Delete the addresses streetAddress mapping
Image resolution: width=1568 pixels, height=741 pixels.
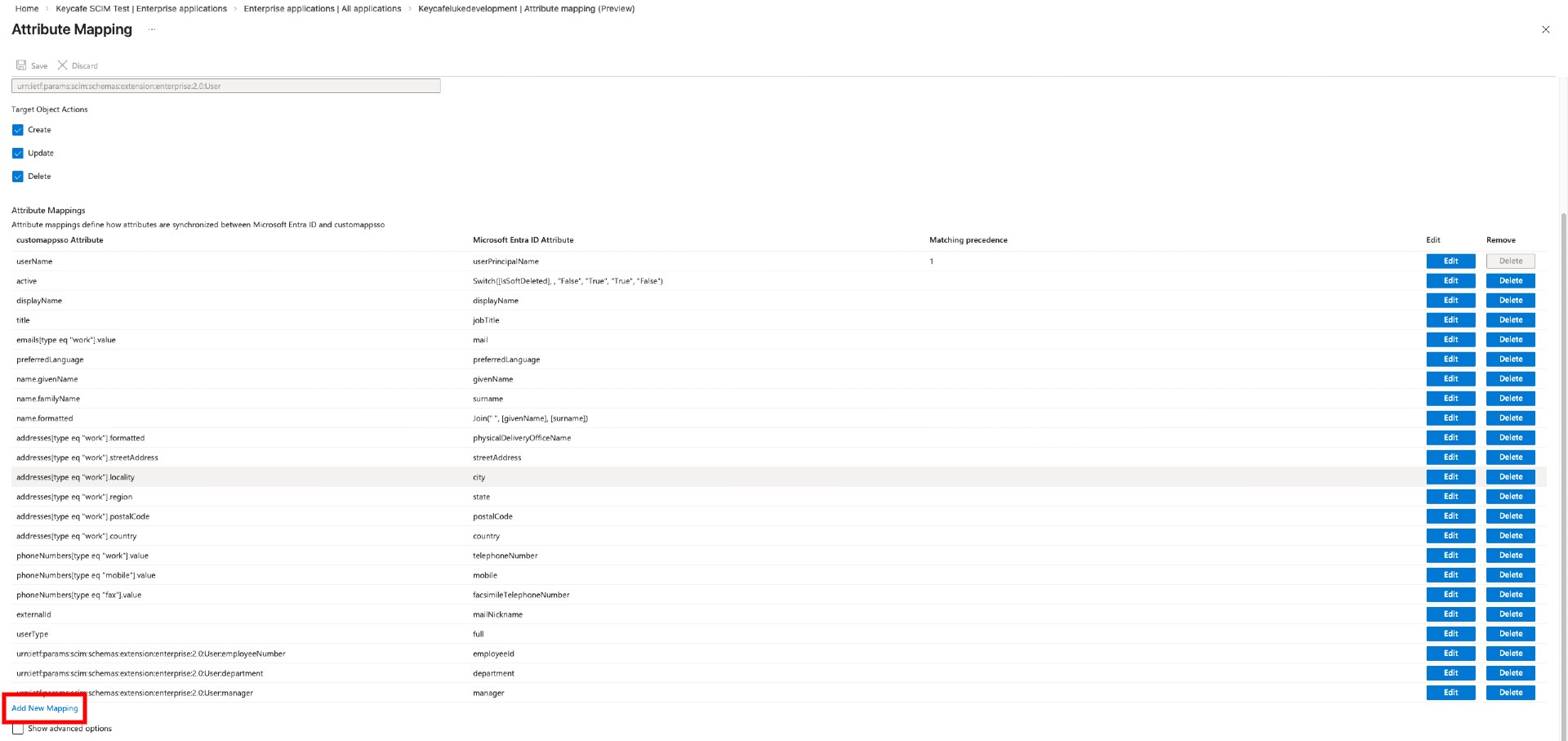point(1511,458)
